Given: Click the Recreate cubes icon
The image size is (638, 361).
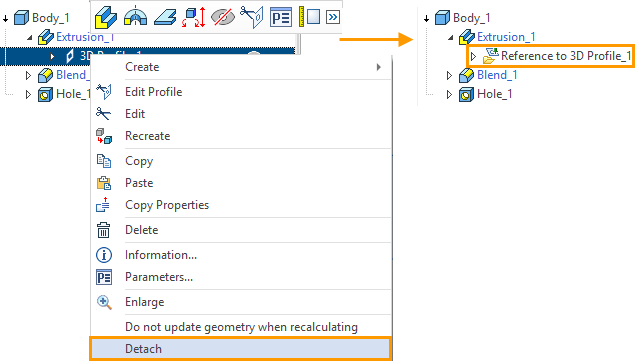Looking at the screenshot, I should pyautogui.click(x=104, y=136).
